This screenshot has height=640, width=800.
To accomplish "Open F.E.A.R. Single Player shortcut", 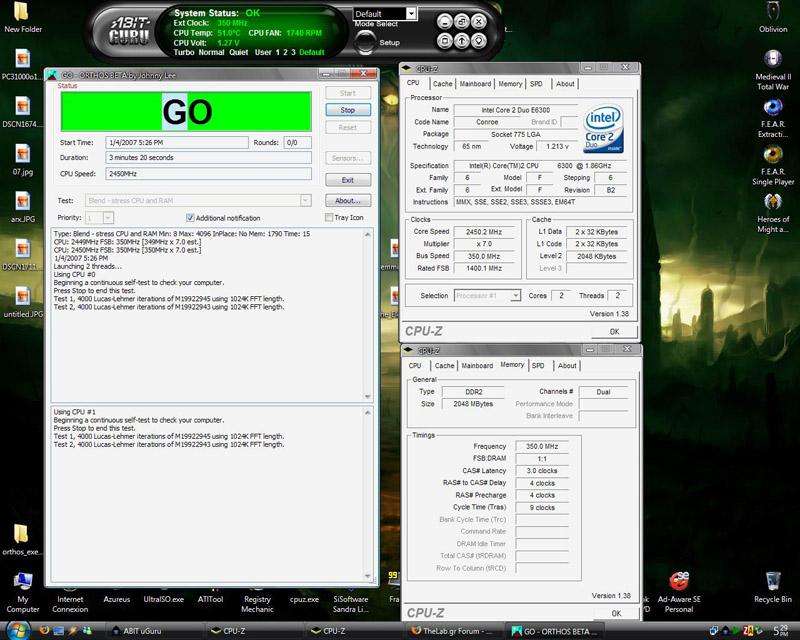I will point(773,166).
